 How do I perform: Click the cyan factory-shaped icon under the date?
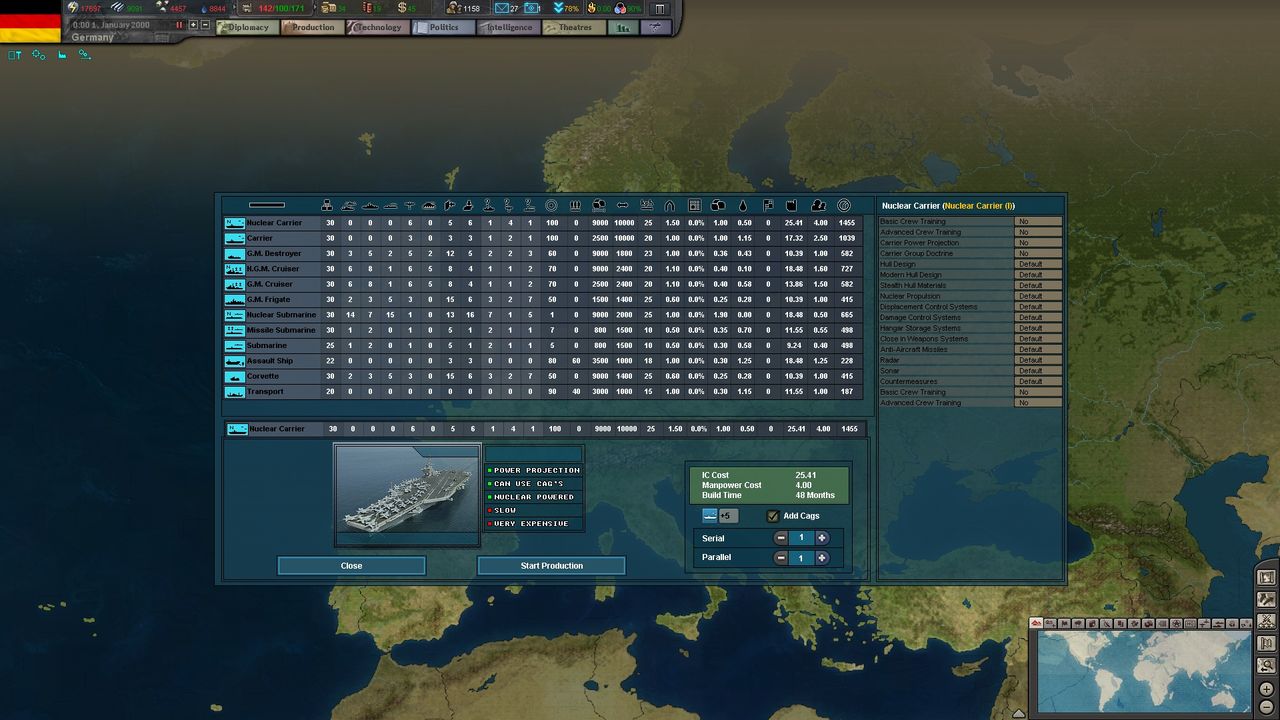62,54
